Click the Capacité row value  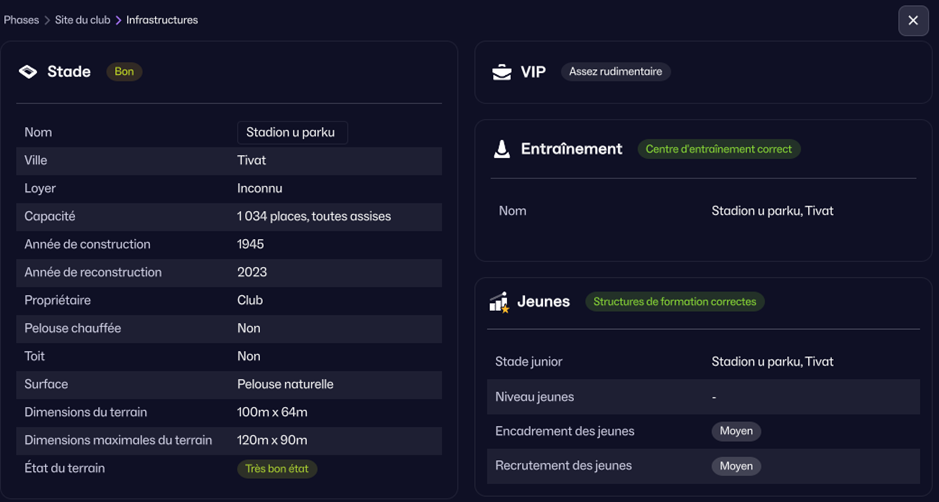[x=314, y=216]
